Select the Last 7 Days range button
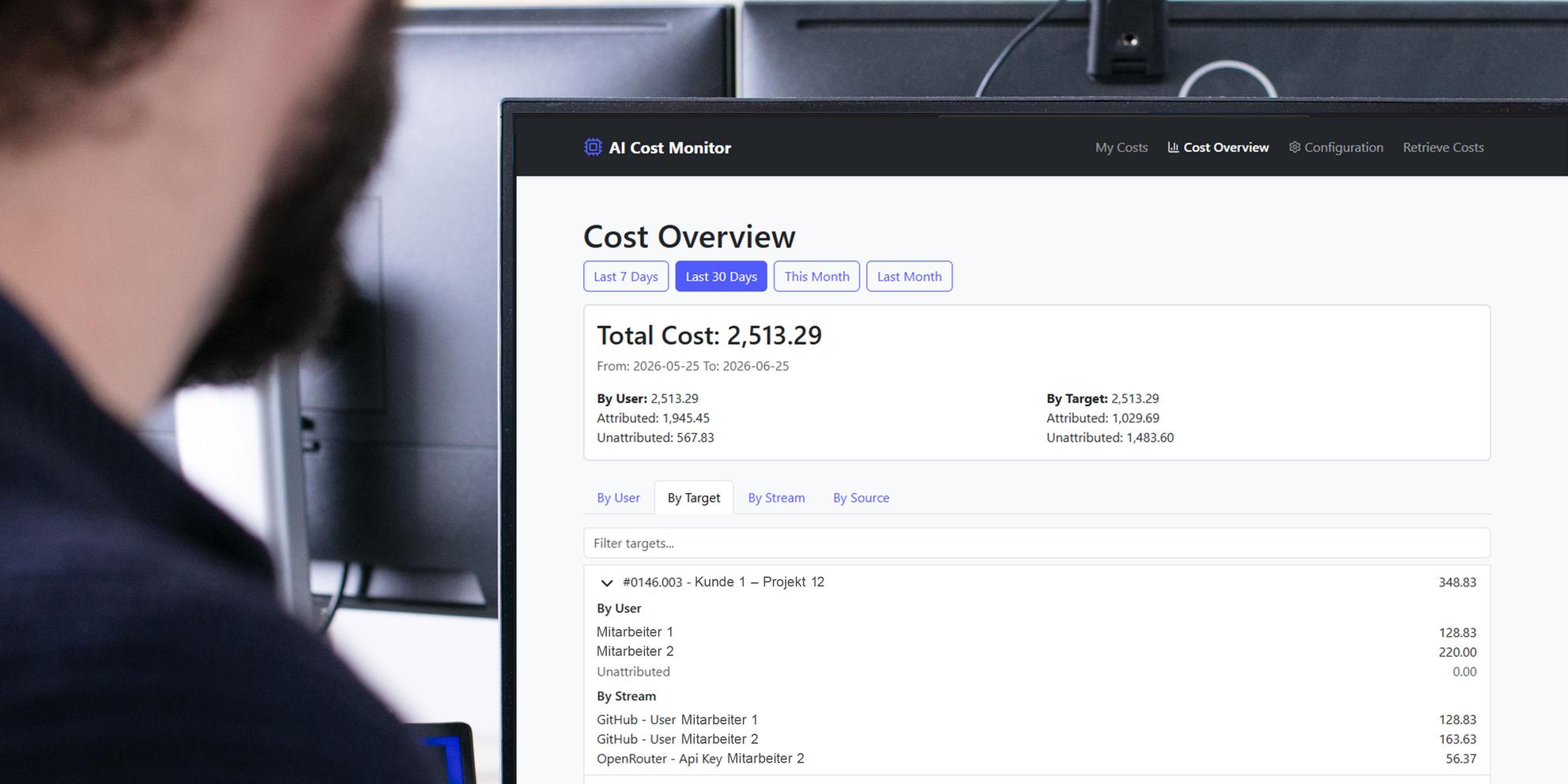This screenshot has width=1568, height=784. click(x=626, y=276)
